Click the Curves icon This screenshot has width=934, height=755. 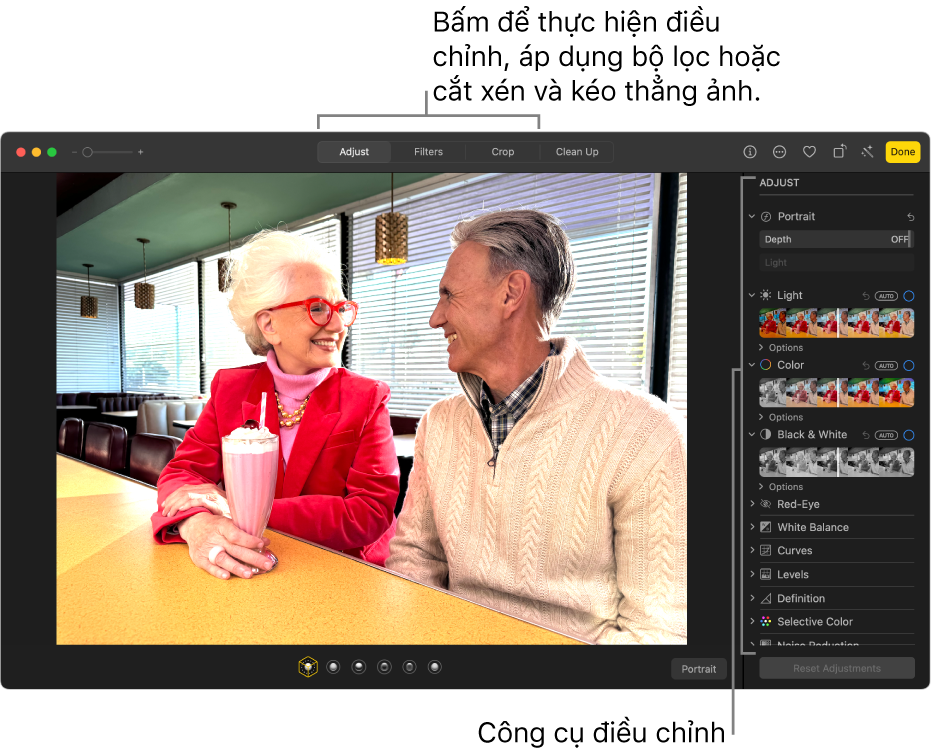pos(765,551)
